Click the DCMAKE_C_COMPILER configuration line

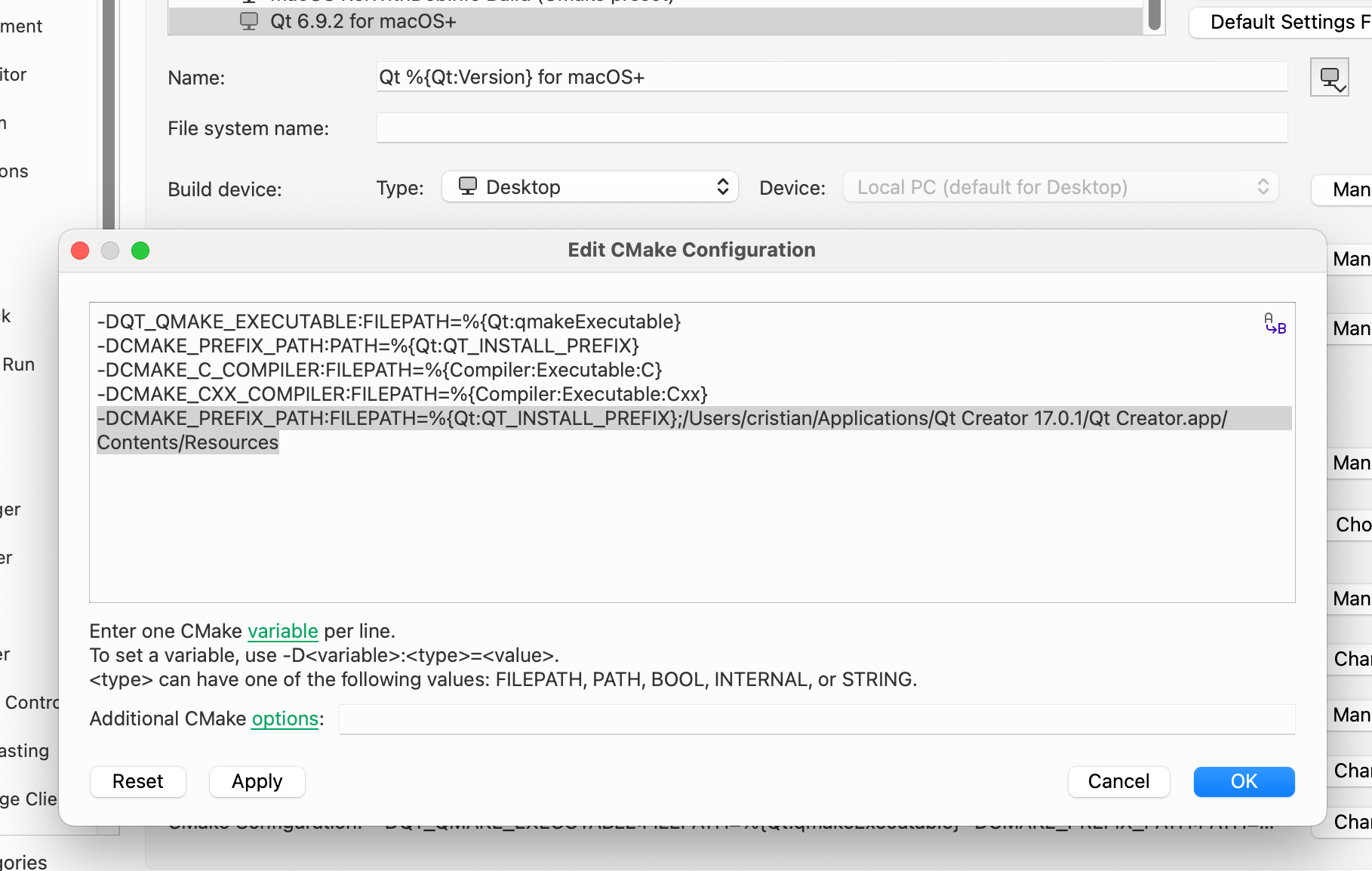coord(379,370)
